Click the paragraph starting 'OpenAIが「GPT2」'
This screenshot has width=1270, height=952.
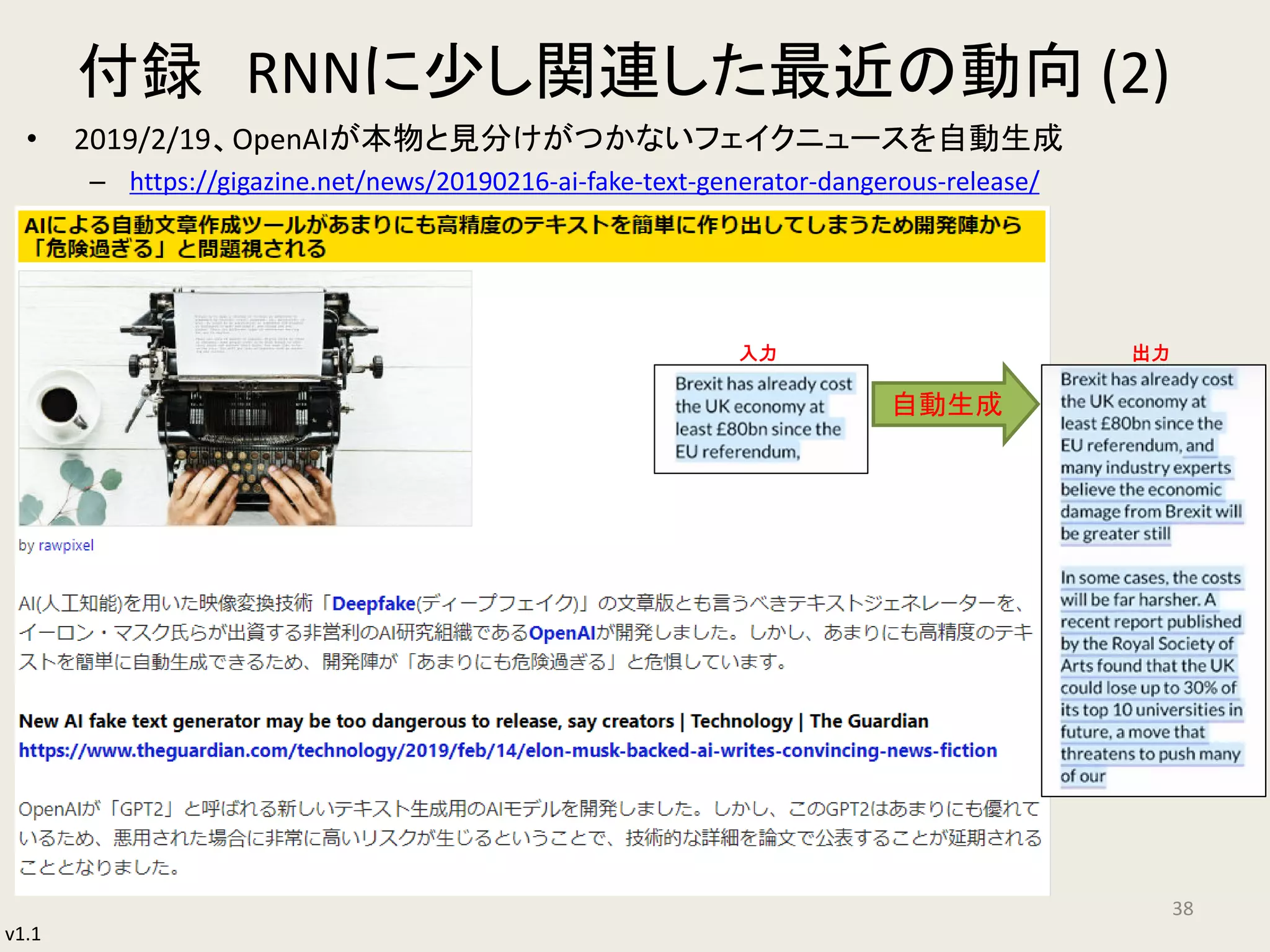pos(530,838)
